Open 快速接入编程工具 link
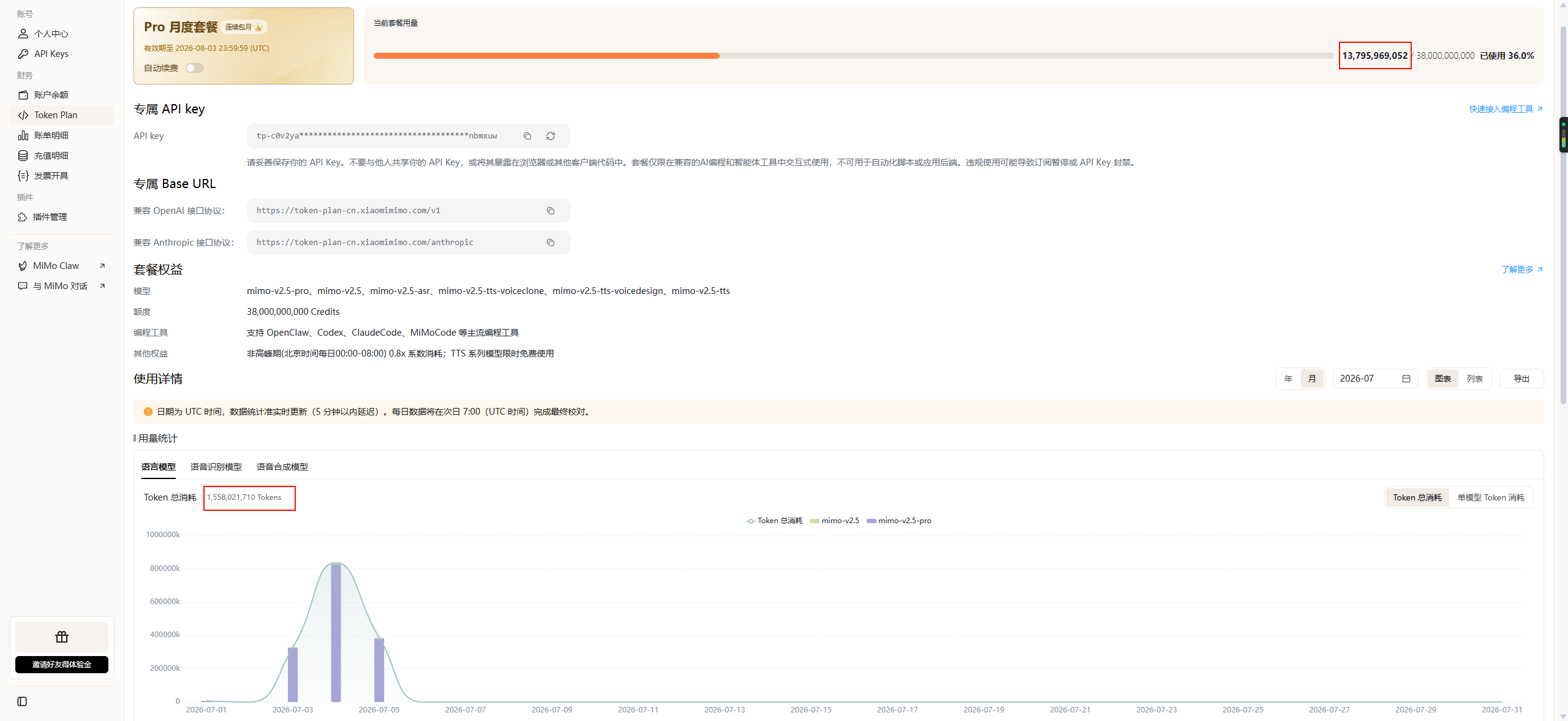This screenshot has width=1568, height=721. 1506,109
